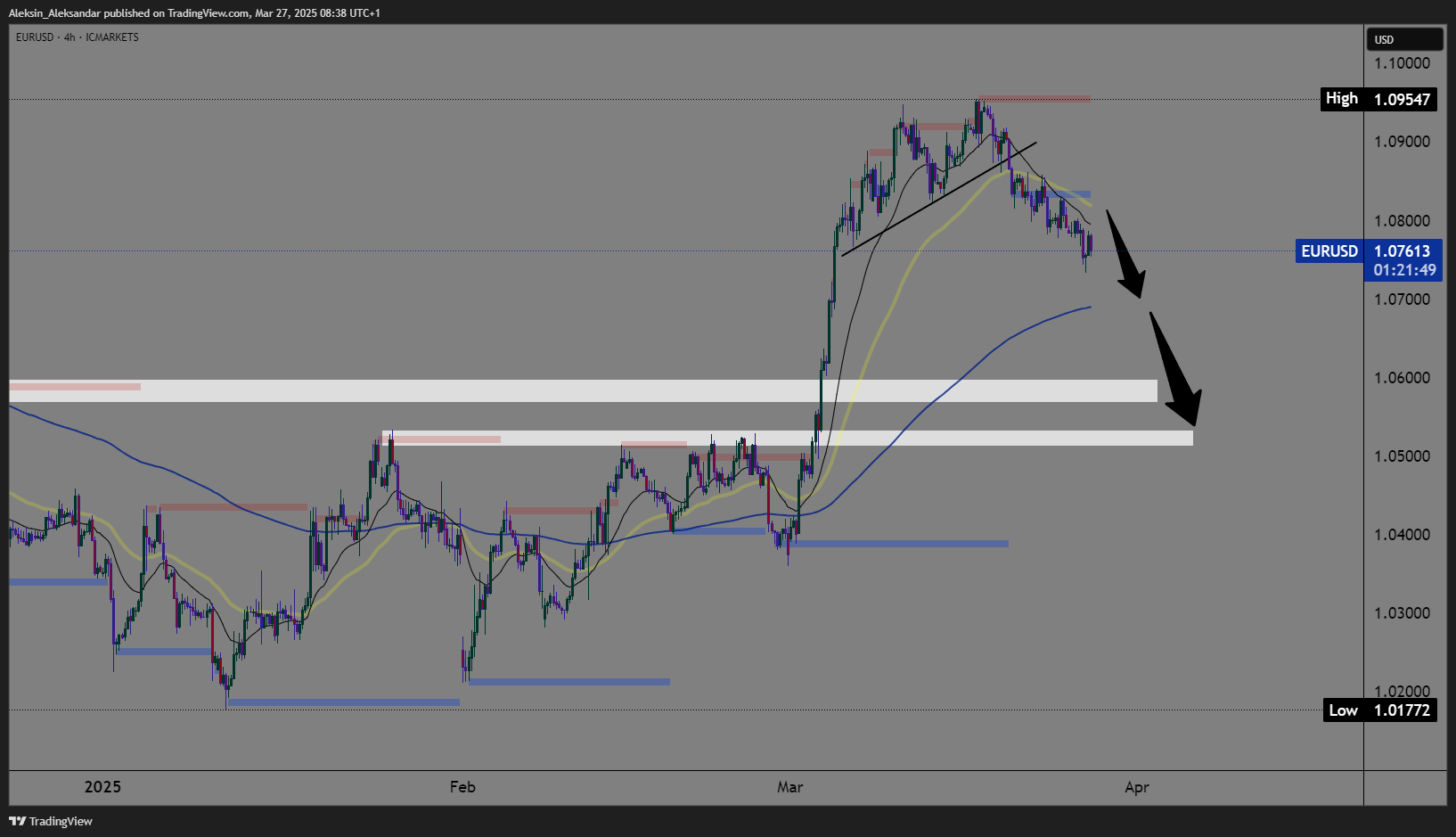1456x837 pixels.
Task: Click the 1.06000 price axis label
Action: click(1402, 378)
